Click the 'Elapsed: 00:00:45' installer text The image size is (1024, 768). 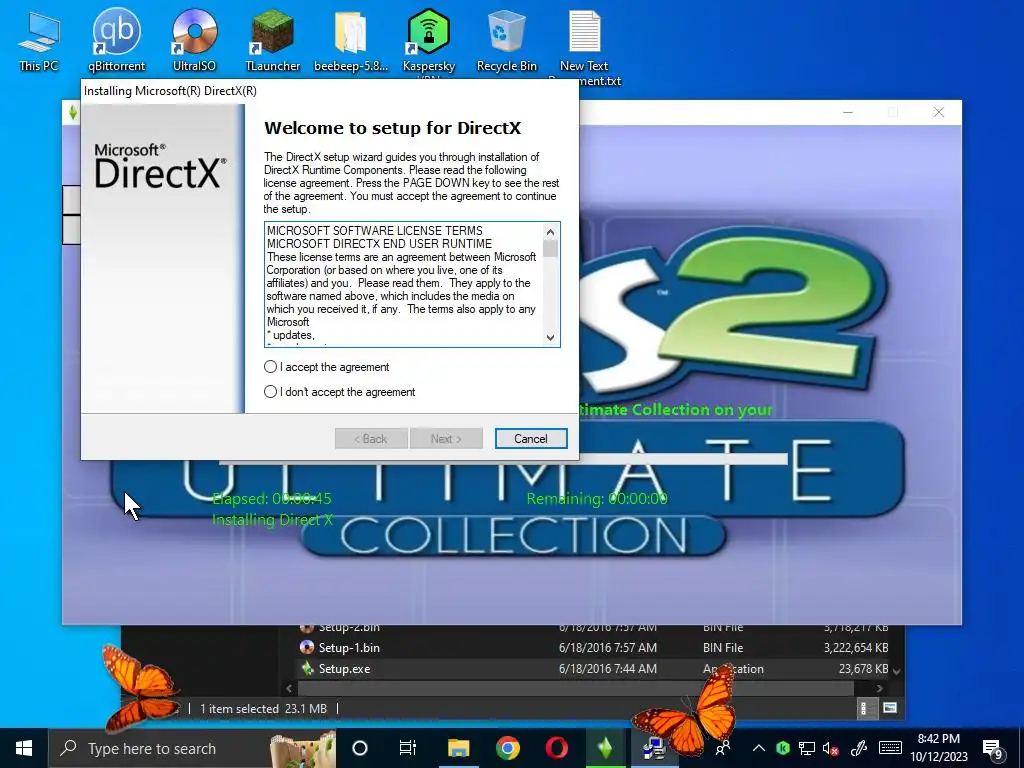pos(272,499)
